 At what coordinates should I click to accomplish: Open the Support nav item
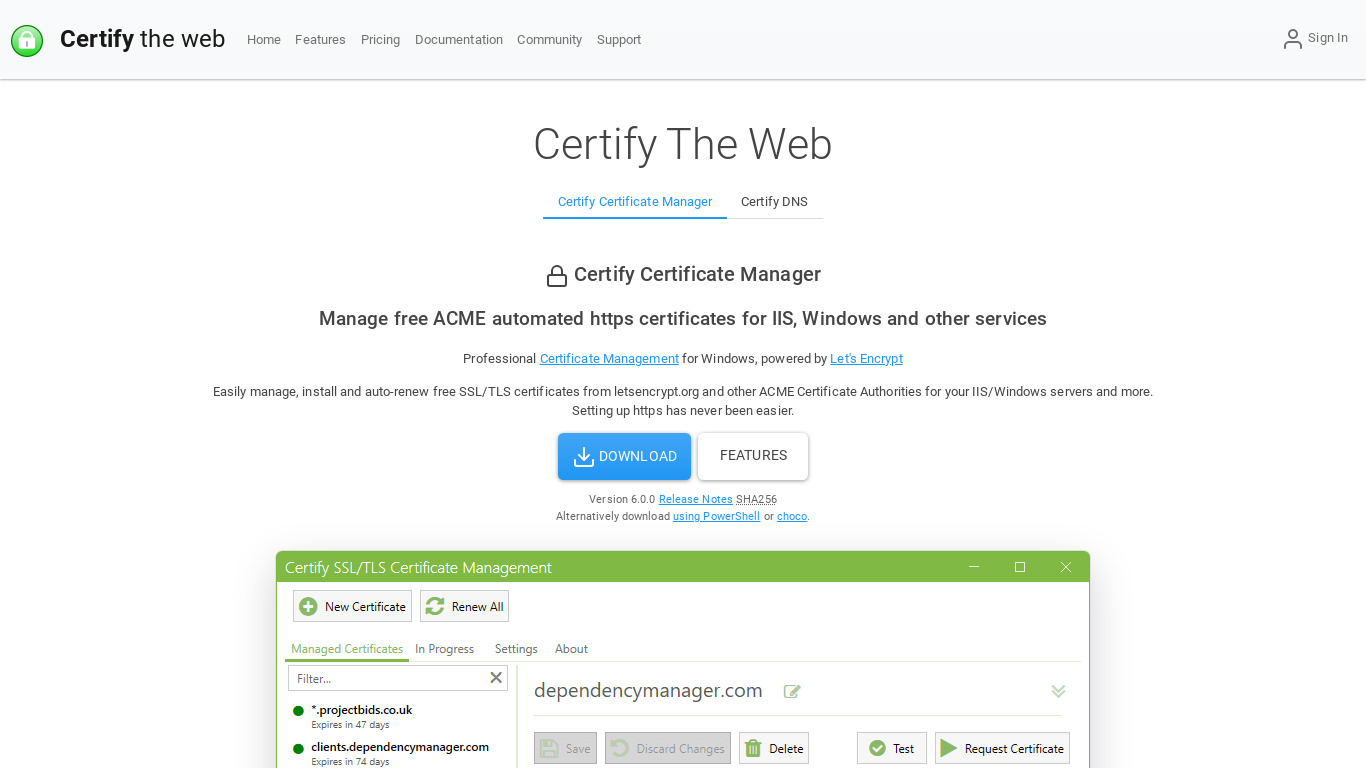coord(619,40)
